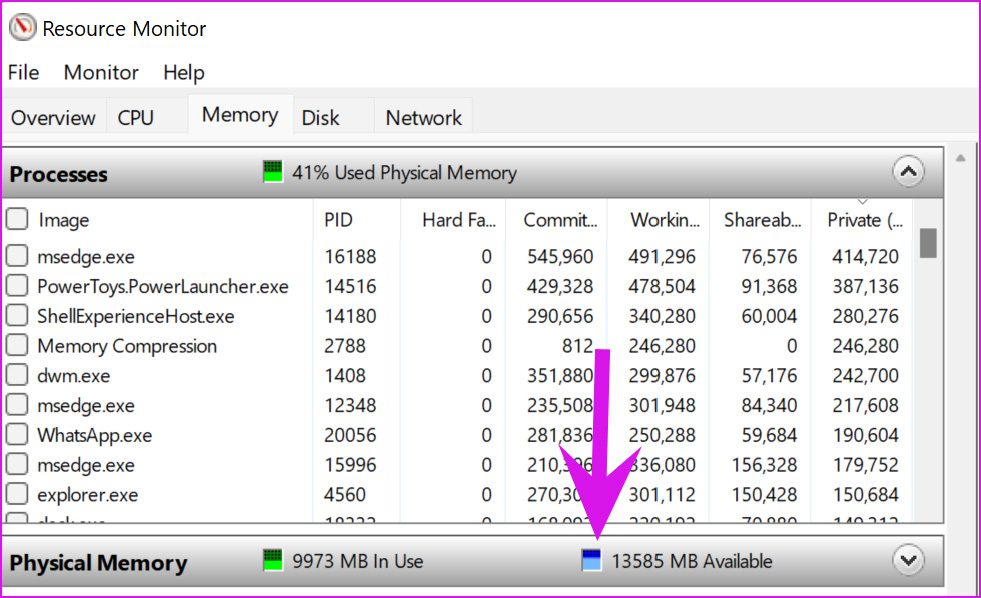Collapse the Processes section
Image resolution: width=981 pixels, height=598 pixels.
click(908, 172)
